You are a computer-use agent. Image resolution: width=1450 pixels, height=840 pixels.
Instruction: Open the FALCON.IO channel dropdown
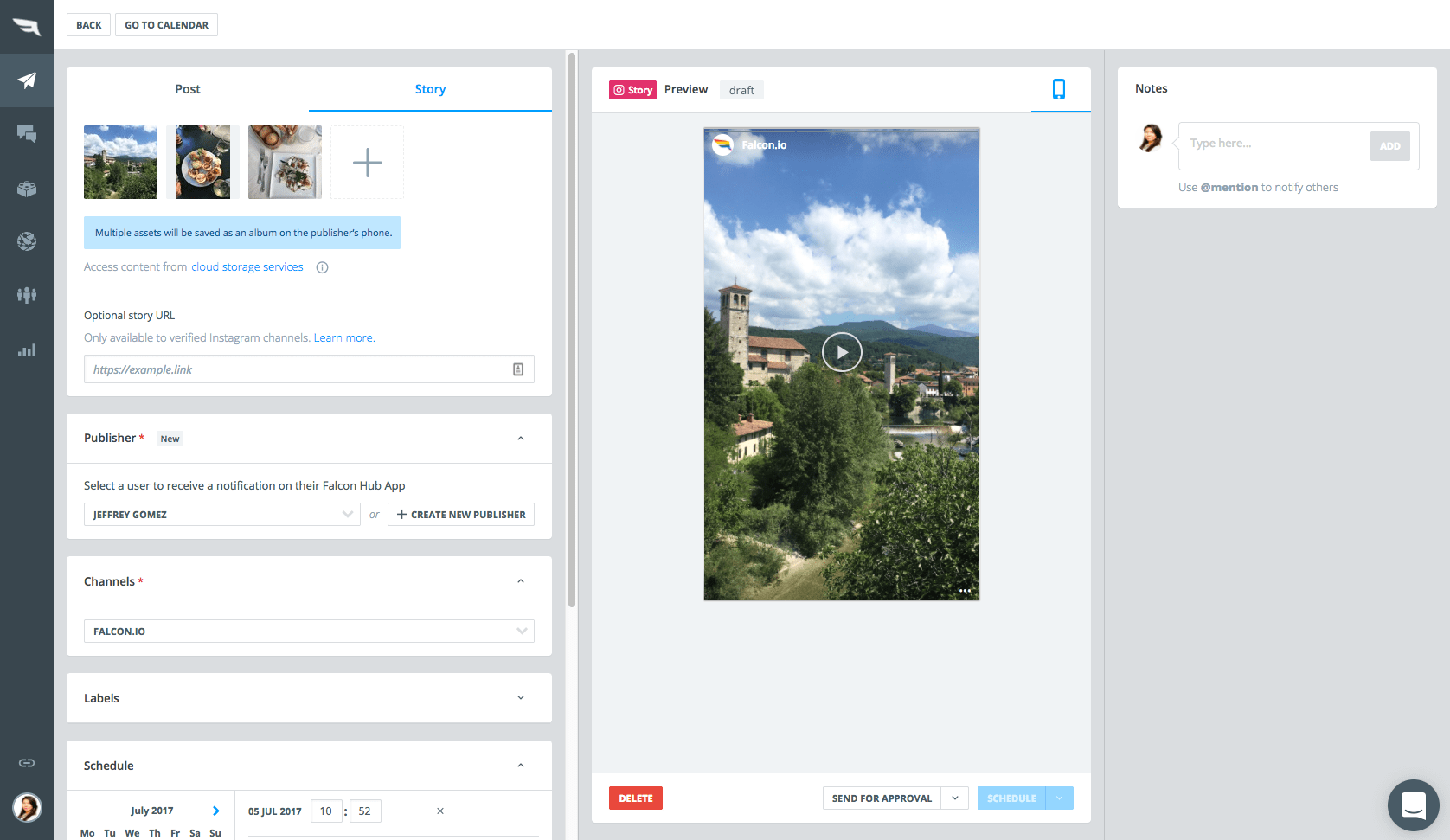(x=309, y=631)
